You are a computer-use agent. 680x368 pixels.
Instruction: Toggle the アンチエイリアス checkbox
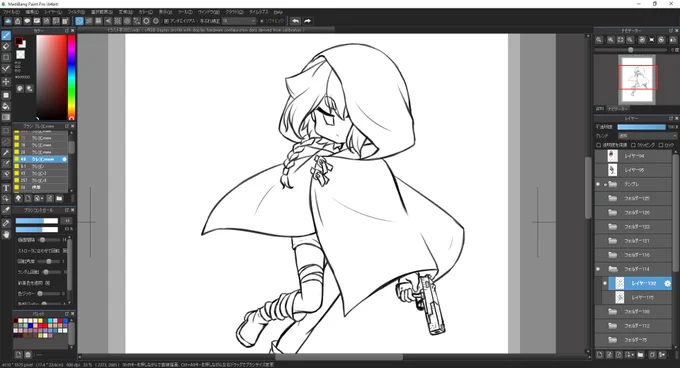[167, 21]
